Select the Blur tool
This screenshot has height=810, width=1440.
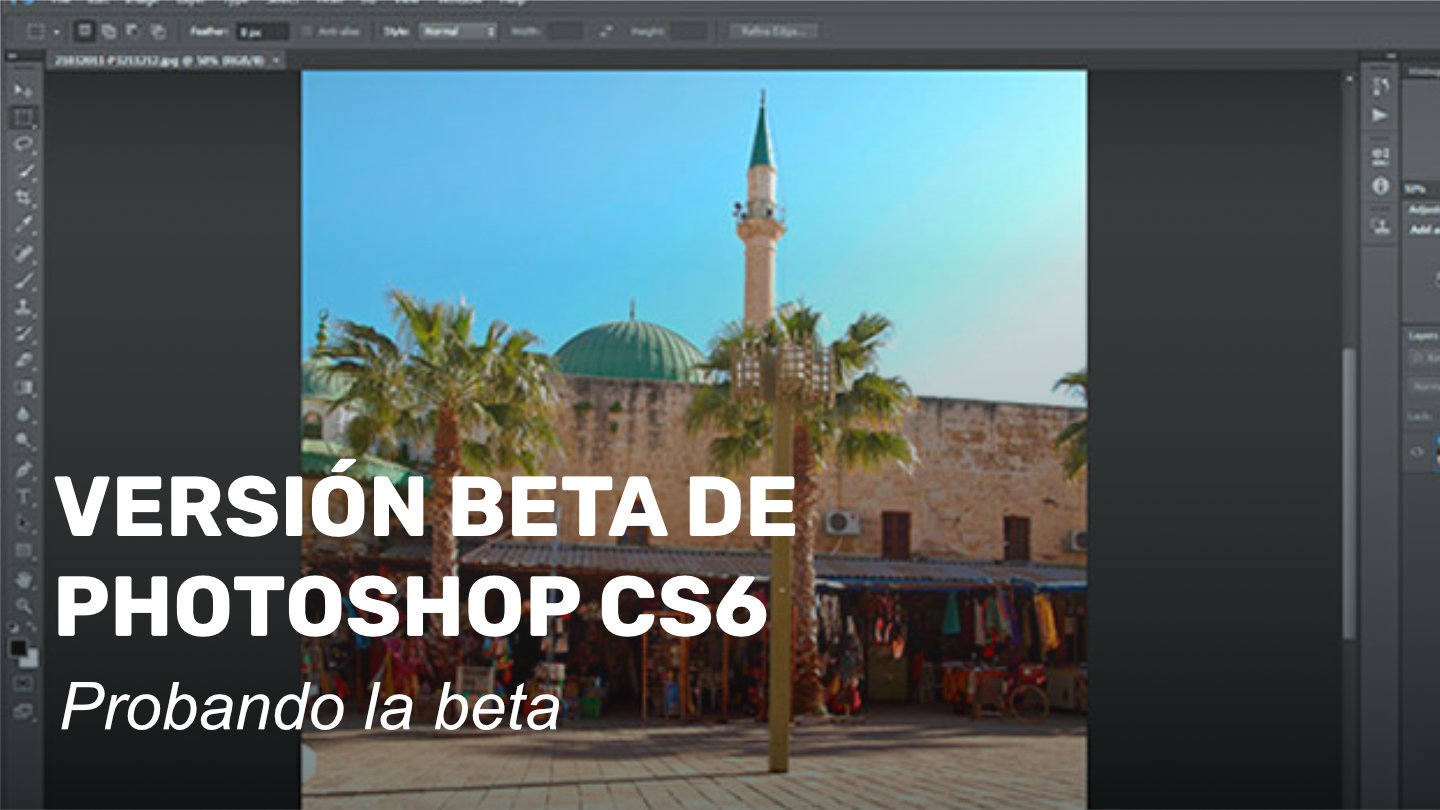click(x=23, y=414)
